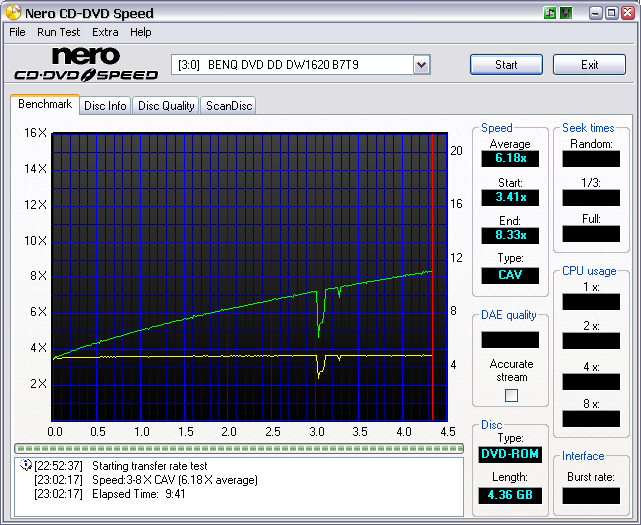
Task: Open the File menu
Action: [x=17, y=32]
